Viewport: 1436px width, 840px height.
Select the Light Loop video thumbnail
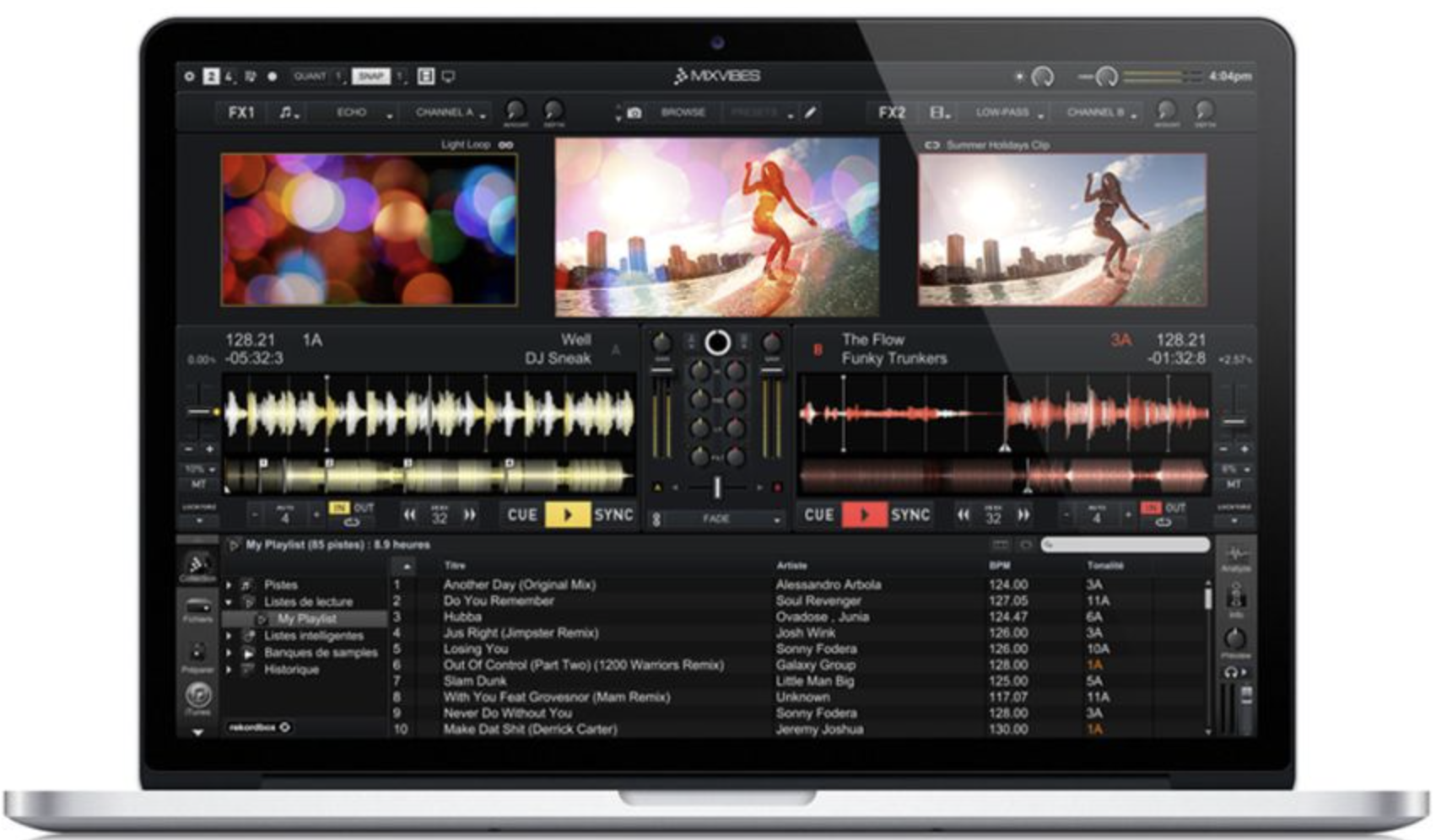pyautogui.click(x=369, y=229)
